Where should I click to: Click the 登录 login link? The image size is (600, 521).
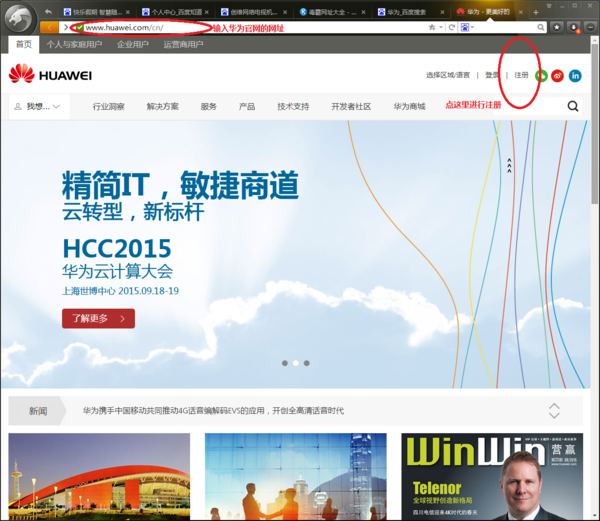point(492,75)
